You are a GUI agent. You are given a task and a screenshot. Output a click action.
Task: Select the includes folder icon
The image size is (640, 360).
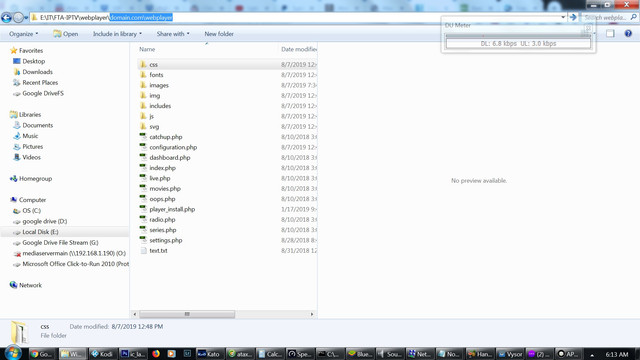coord(143,106)
